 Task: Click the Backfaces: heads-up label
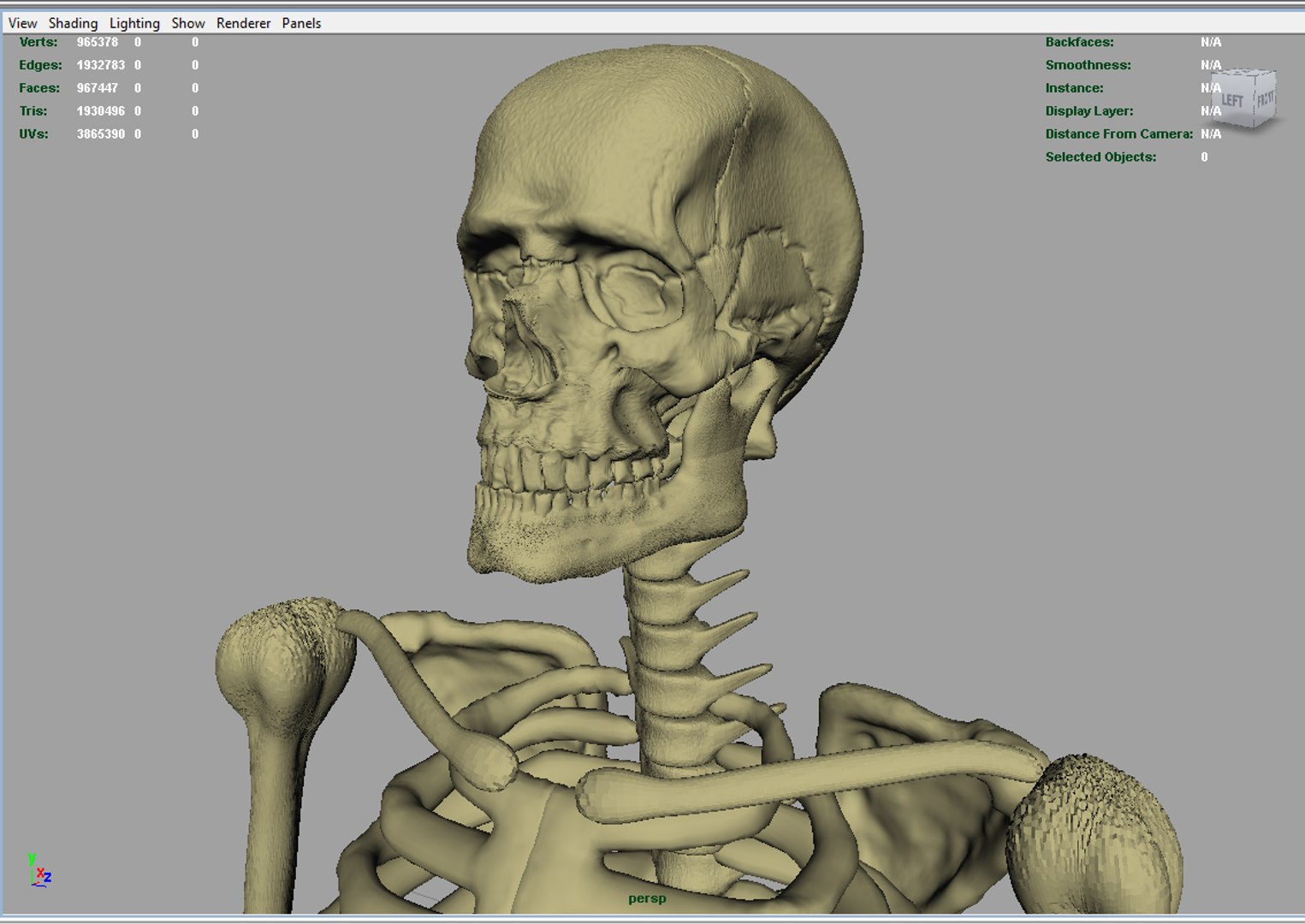(x=1079, y=42)
